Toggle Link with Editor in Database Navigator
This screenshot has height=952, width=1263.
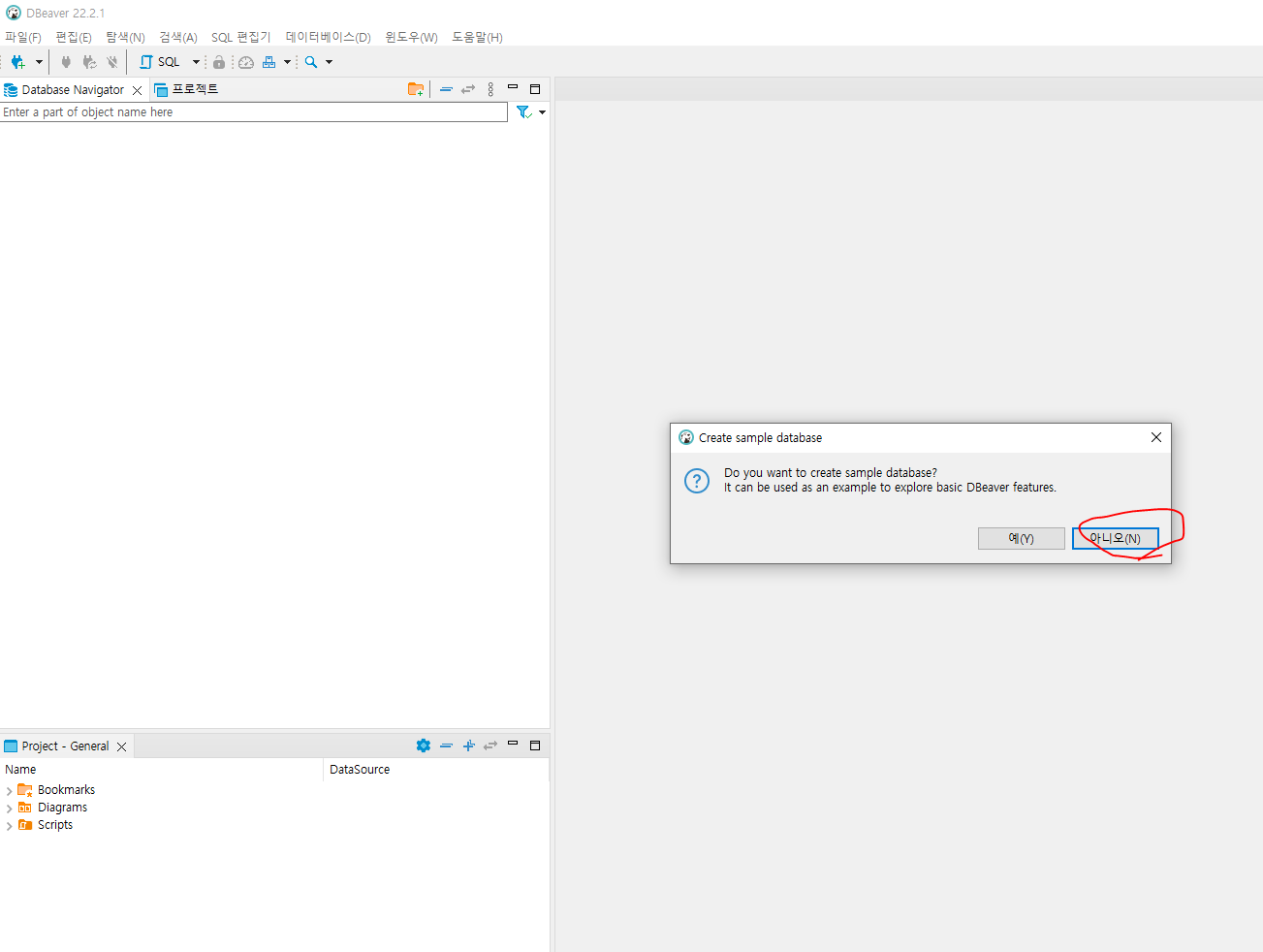468,89
